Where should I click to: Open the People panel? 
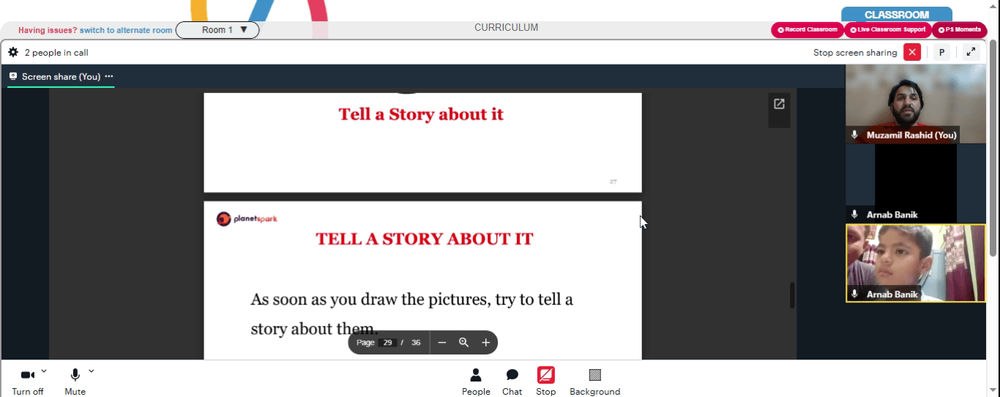[476, 382]
